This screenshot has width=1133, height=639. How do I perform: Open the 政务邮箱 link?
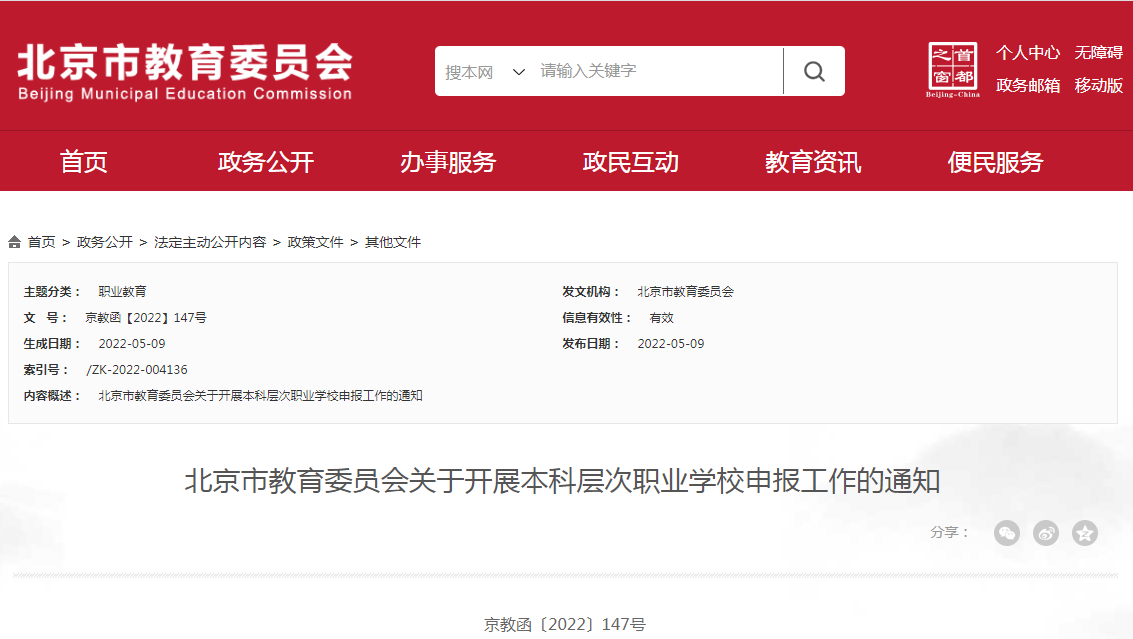tap(1027, 85)
